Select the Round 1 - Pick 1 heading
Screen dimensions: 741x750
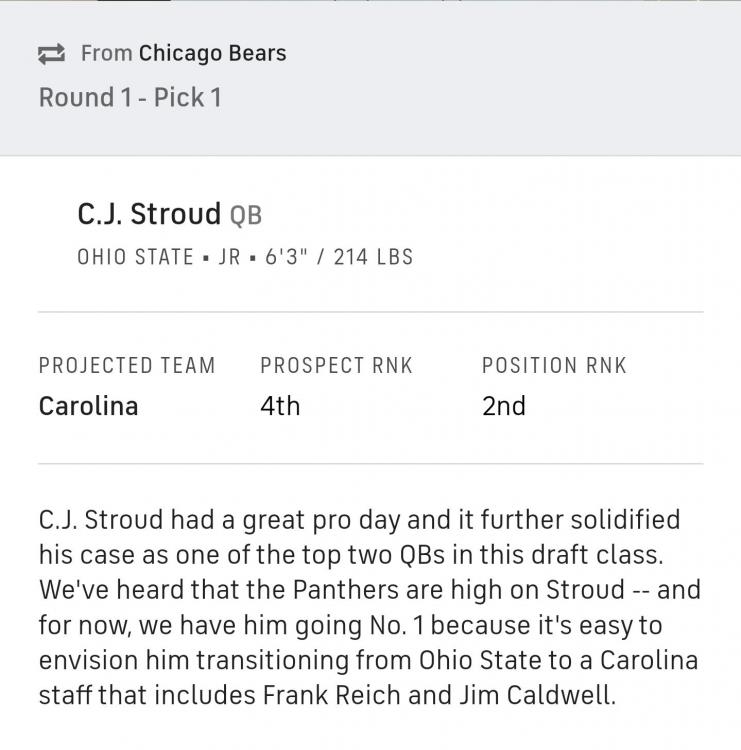[130, 98]
